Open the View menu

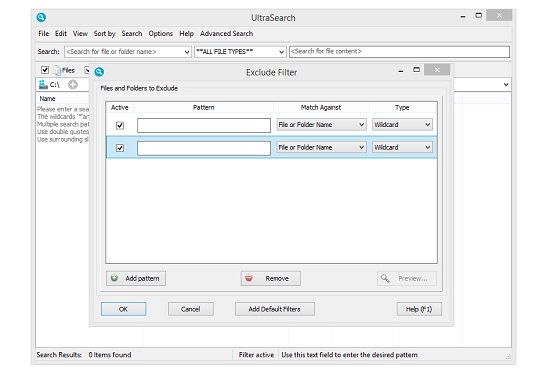[x=80, y=33]
